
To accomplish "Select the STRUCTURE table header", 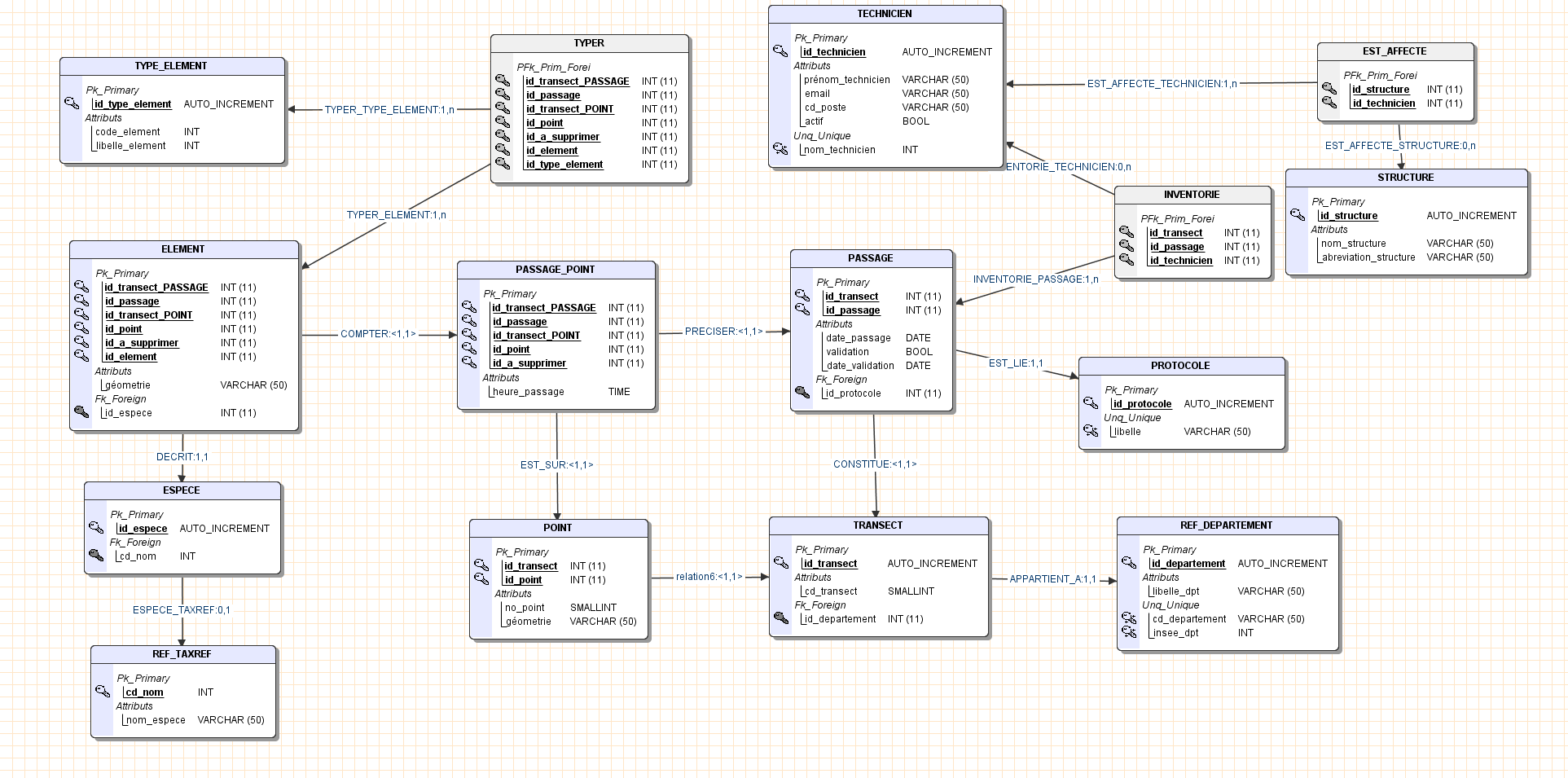I will tap(1407, 178).
